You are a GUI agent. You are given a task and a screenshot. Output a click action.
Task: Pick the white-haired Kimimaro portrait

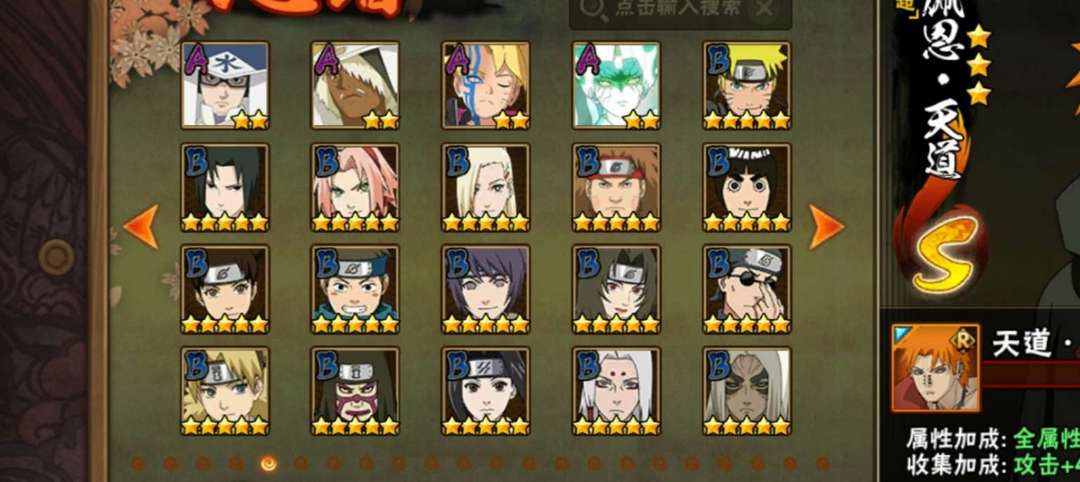click(x=616, y=391)
